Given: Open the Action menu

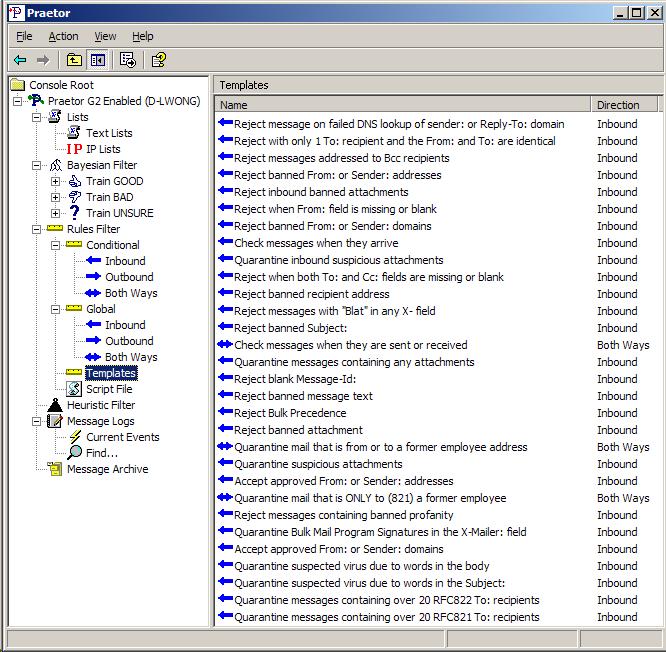Looking at the screenshot, I should coord(63,37).
